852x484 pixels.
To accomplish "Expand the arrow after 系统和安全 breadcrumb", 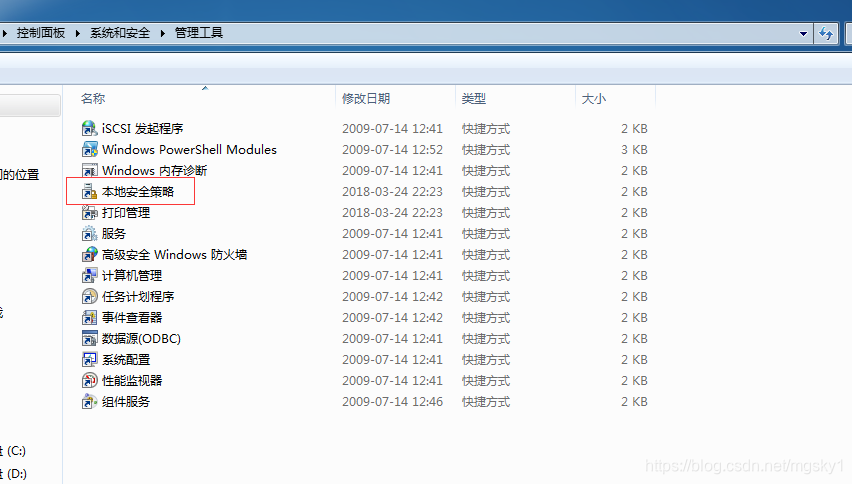I will (162, 33).
